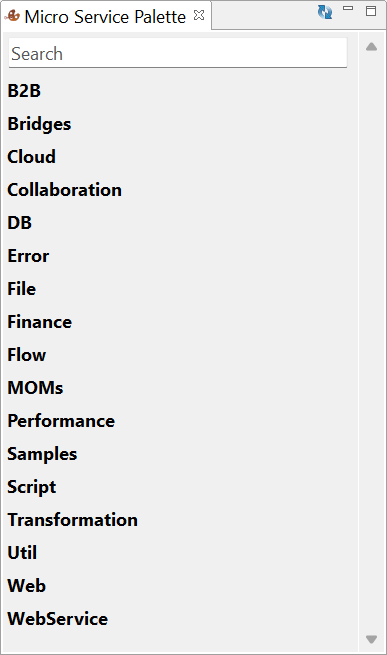Minimize the palette view panel

(x=348, y=8)
